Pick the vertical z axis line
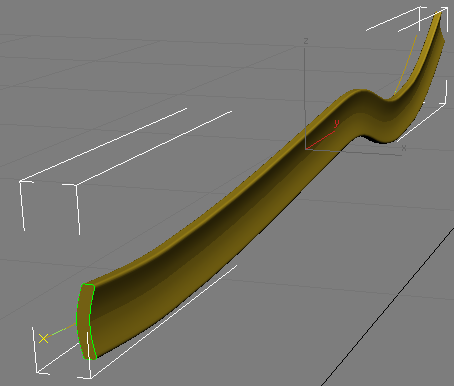This screenshot has height=386, width=454. pyautogui.click(x=305, y=97)
